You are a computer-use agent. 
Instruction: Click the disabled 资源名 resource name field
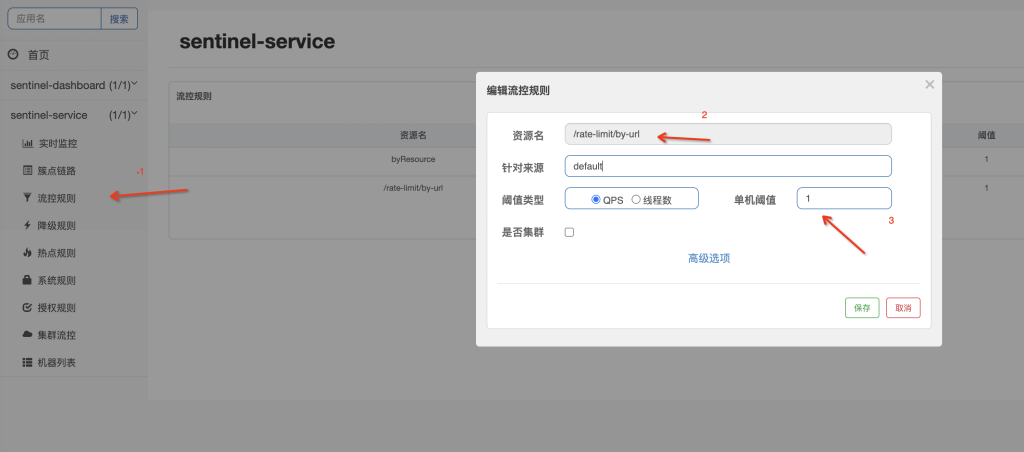[x=728, y=134]
